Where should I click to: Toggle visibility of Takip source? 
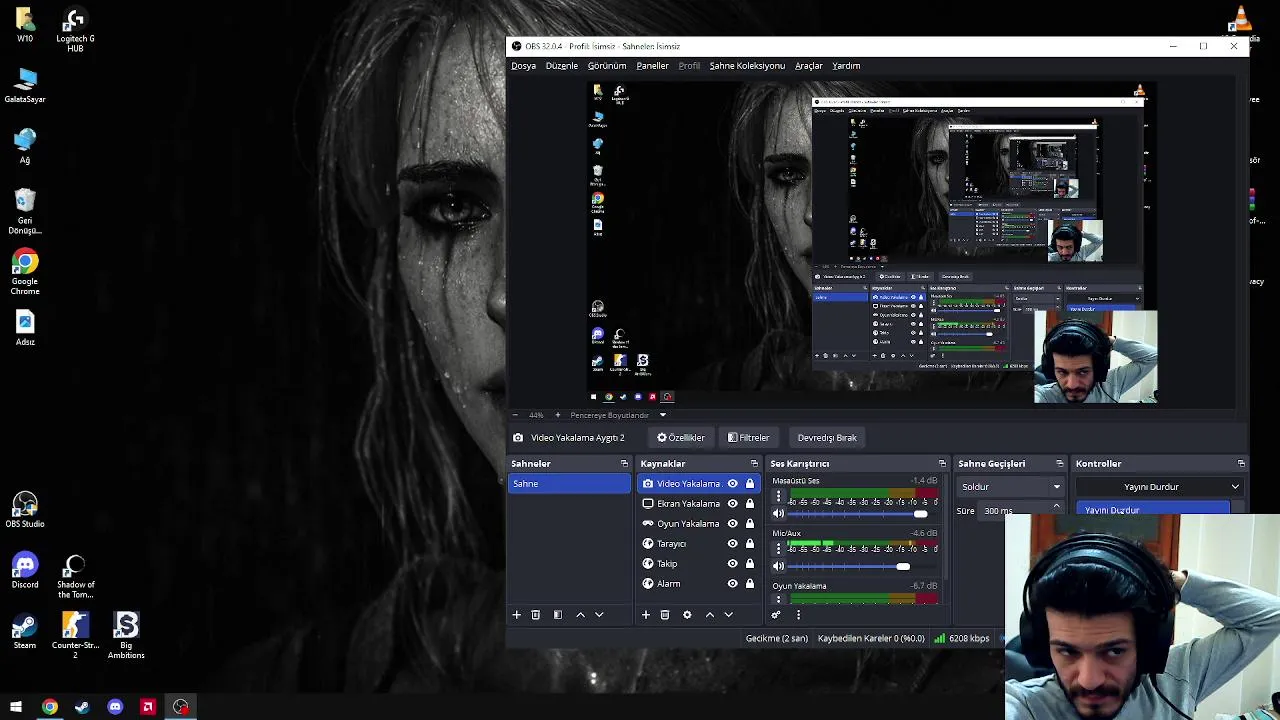[x=732, y=564]
